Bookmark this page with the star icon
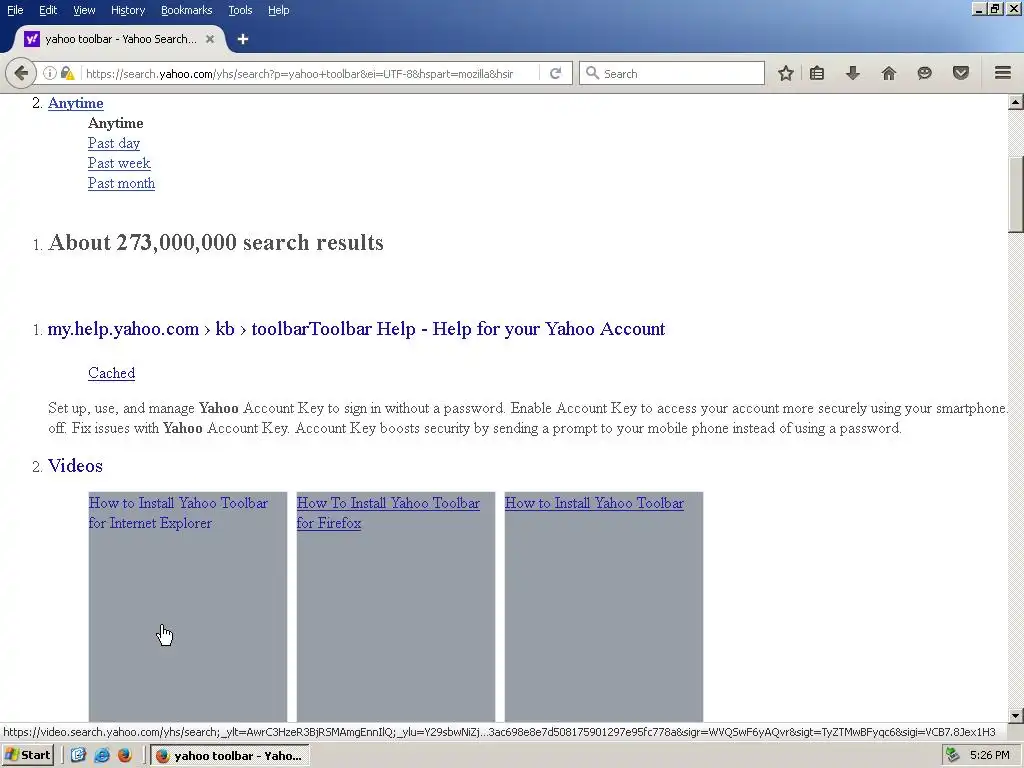This screenshot has height=768, width=1024. click(x=786, y=73)
